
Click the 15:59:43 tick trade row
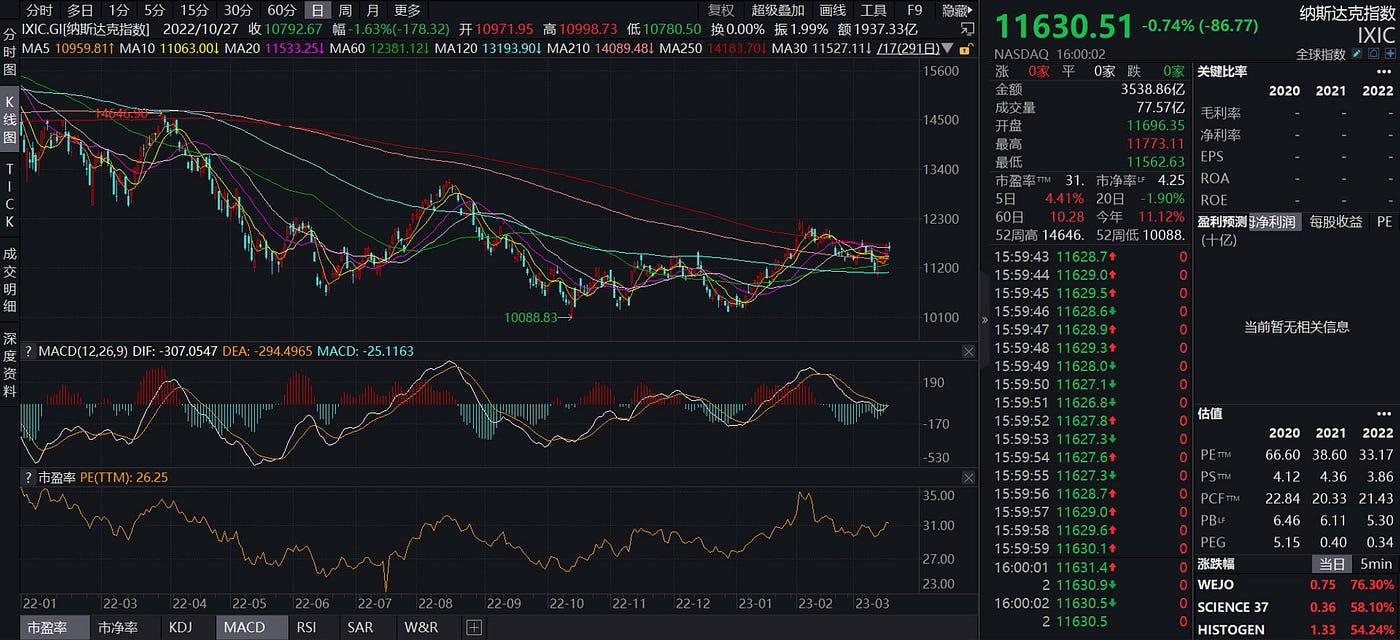1093,257
